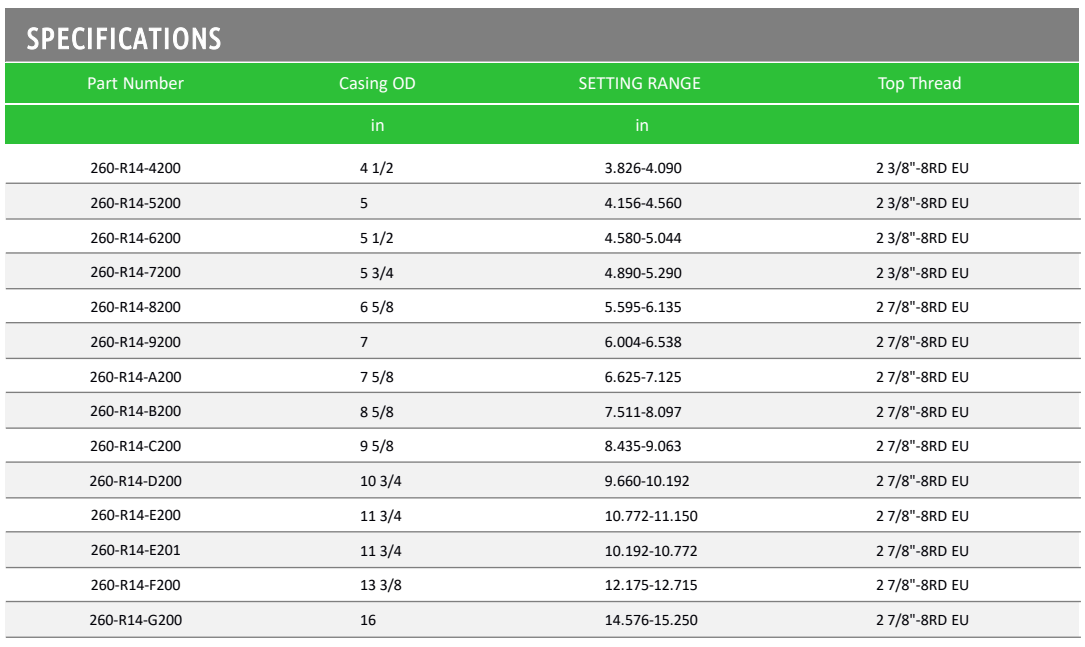Click part number 260-R14-5200
Viewport: 1085px width, 647px height.
coord(136,203)
